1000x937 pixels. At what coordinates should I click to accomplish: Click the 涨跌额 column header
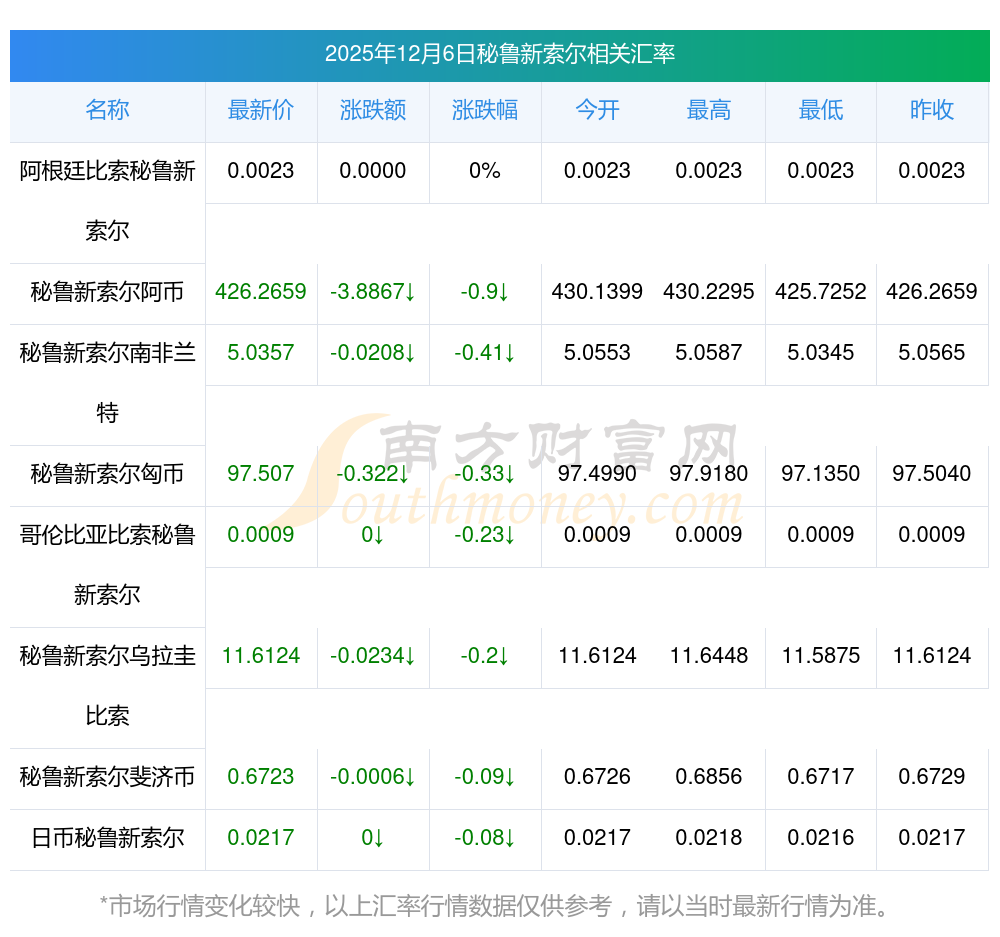point(373,111)
